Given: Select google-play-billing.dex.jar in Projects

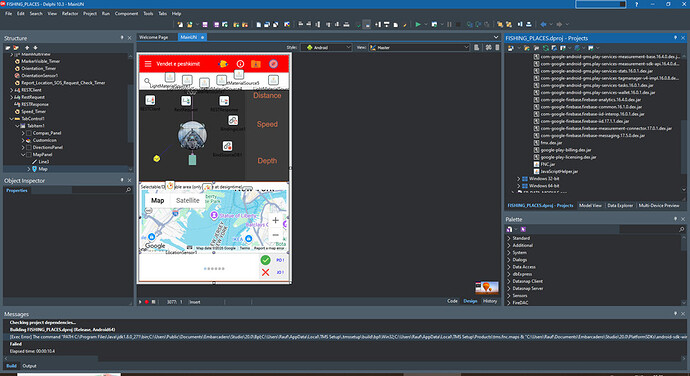Looking at the screenshot, I should (x=565, y=150).
